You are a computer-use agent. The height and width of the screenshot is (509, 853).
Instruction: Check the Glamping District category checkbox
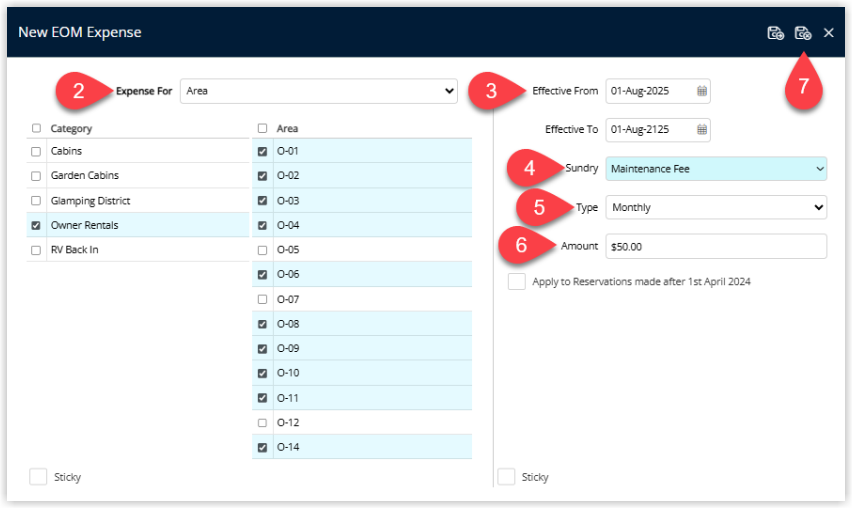(36, 201)
